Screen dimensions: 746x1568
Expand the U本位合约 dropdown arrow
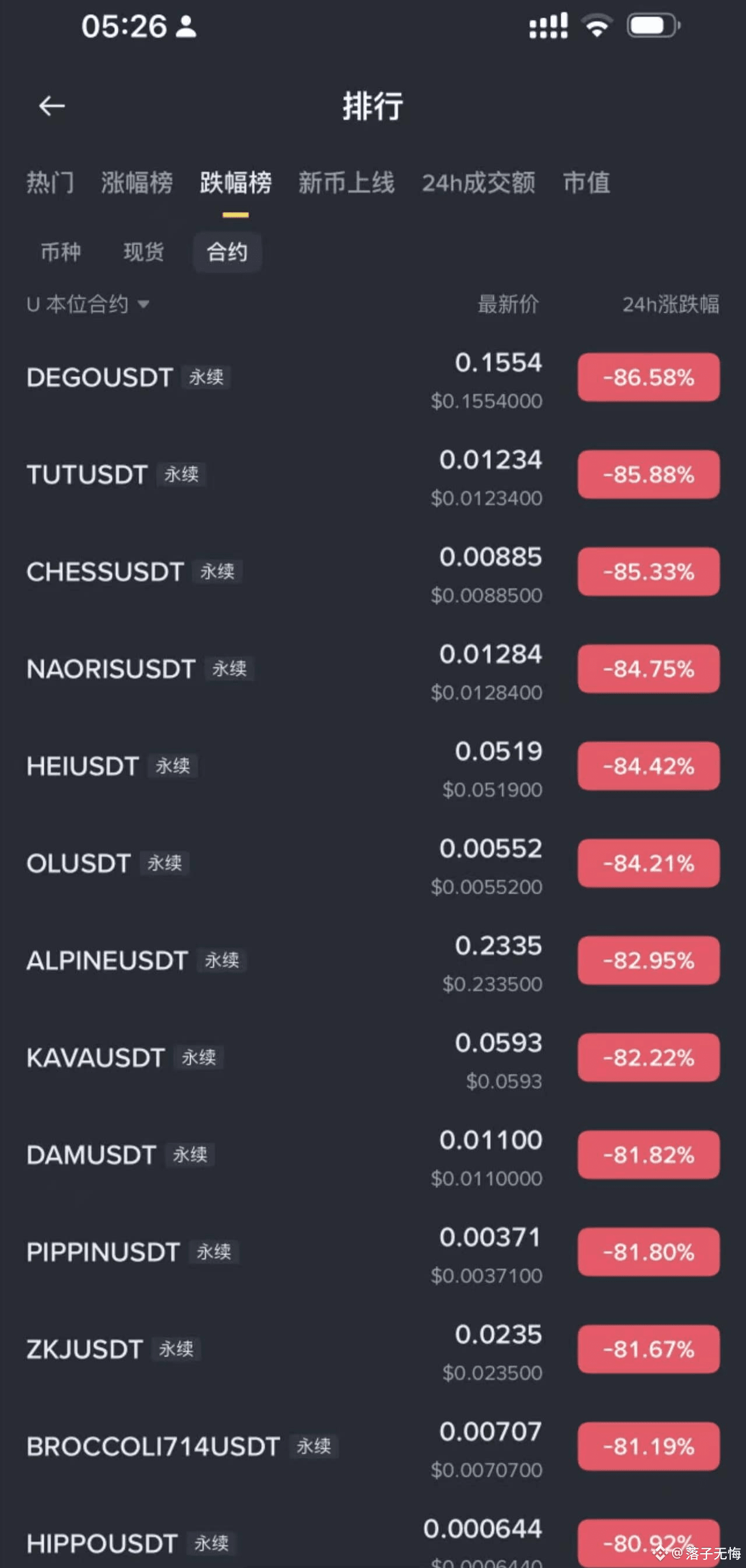pyautogui.click(x=143, y=304)
